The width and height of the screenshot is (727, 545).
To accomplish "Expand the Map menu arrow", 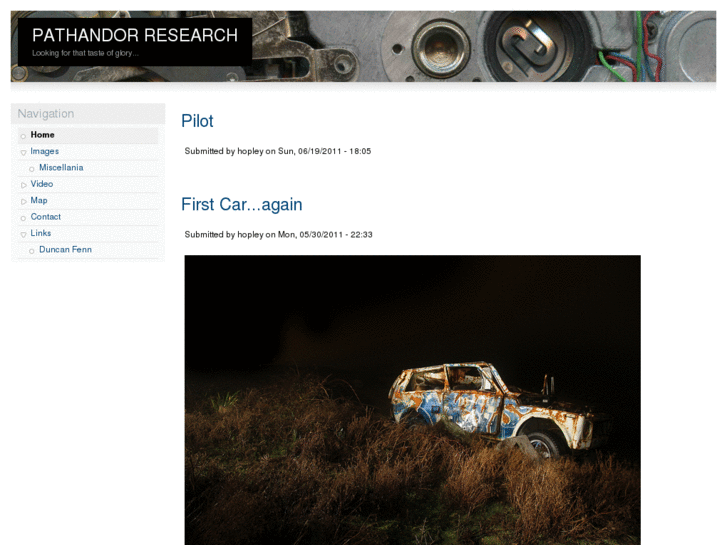I will pos(23,201).
